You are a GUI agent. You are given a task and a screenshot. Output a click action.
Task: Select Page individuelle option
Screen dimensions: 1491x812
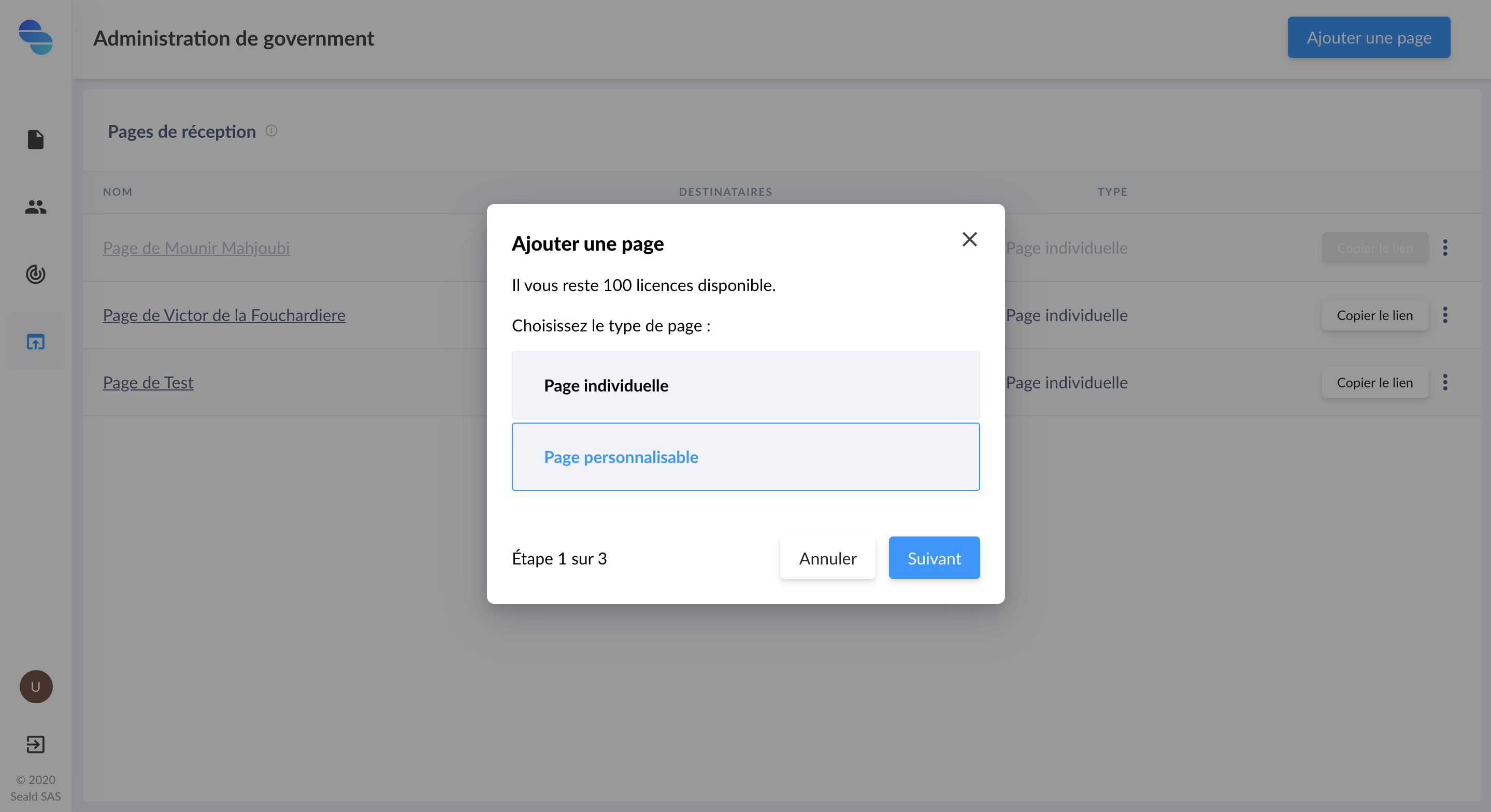(x=745, y=385)
